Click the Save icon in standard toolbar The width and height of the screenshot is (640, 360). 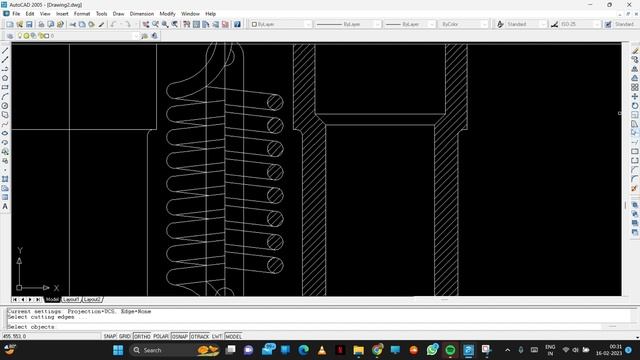[29, 24]
